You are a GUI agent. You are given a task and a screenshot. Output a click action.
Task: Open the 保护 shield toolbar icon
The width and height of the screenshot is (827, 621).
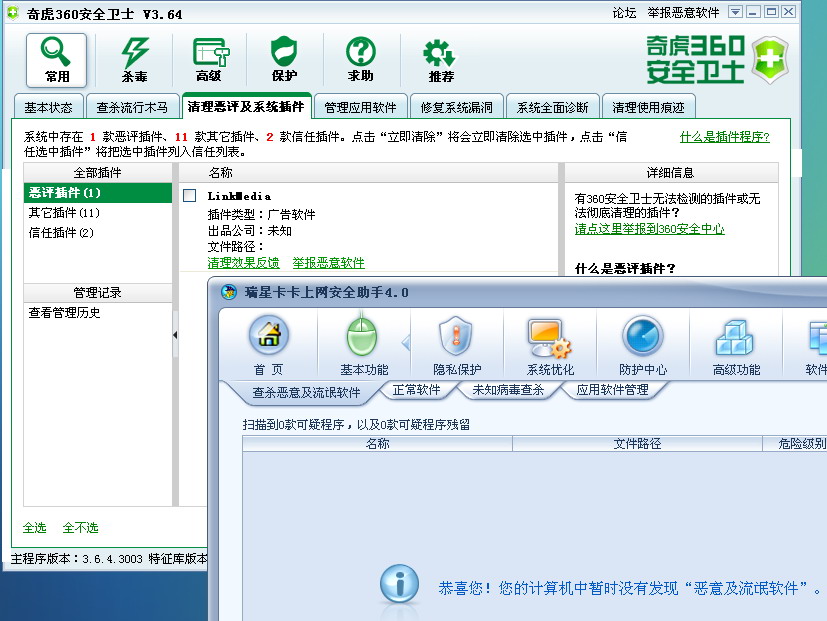pos(284,60)
